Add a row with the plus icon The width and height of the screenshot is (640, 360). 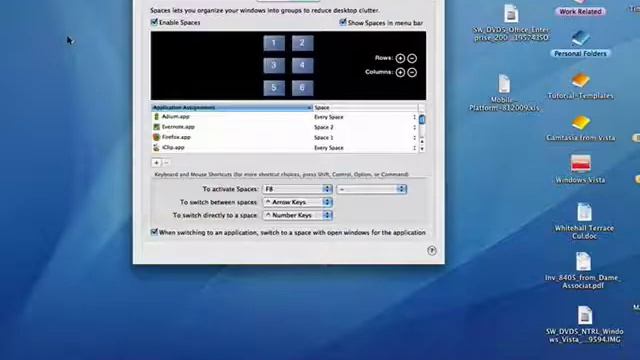click(x=400, y=58)
